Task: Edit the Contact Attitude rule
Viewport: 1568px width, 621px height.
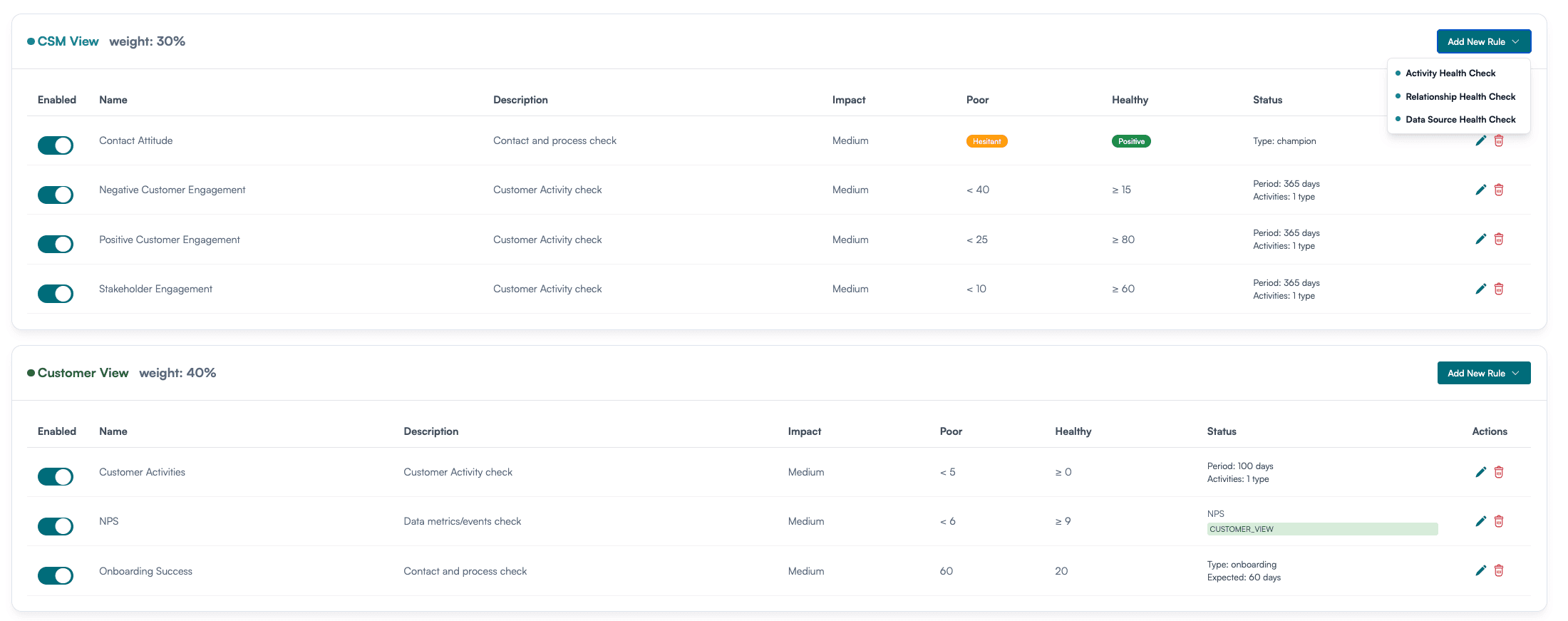Action: click(1480, 140)
